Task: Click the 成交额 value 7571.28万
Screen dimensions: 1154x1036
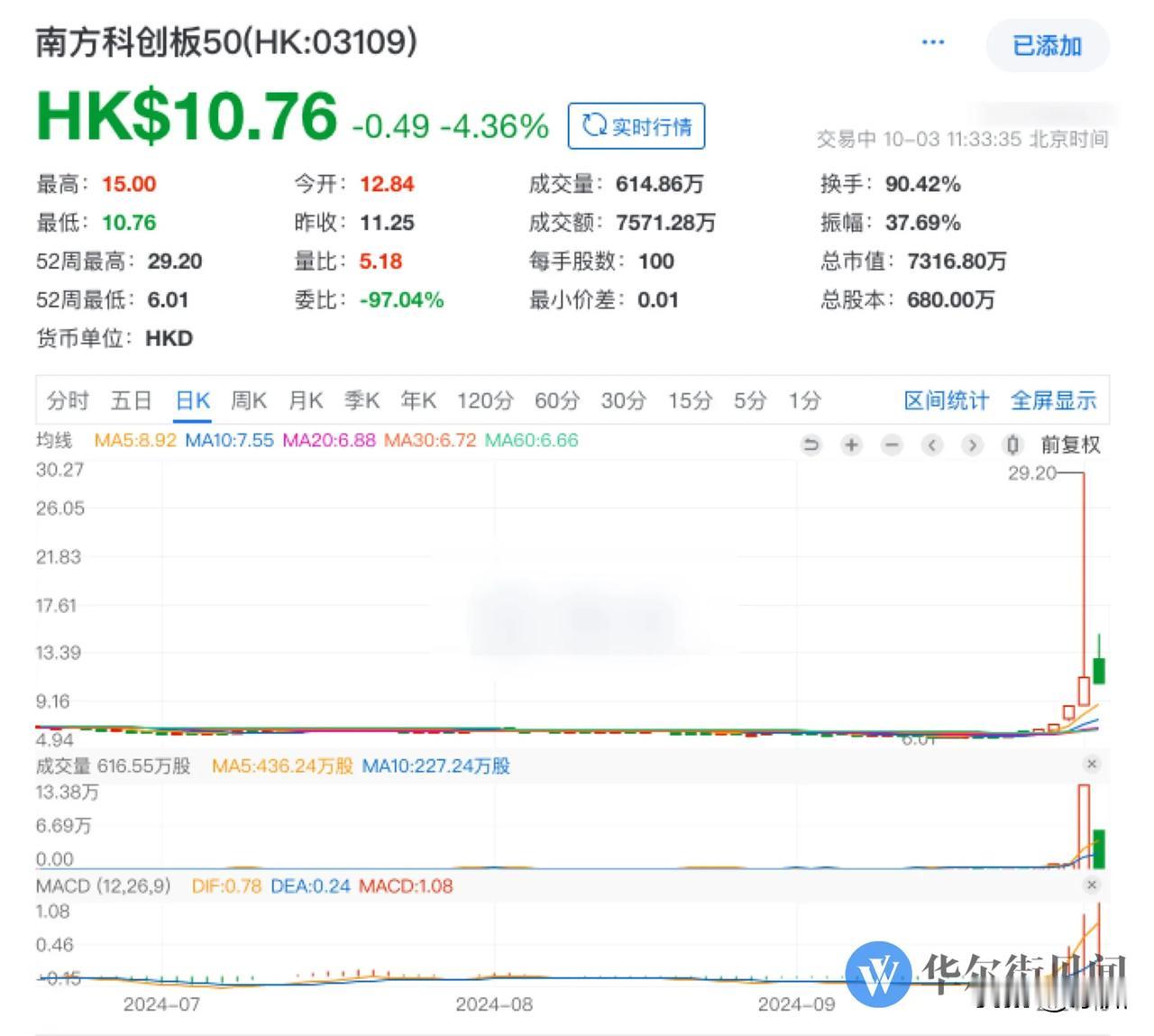Action: (665, 223)
